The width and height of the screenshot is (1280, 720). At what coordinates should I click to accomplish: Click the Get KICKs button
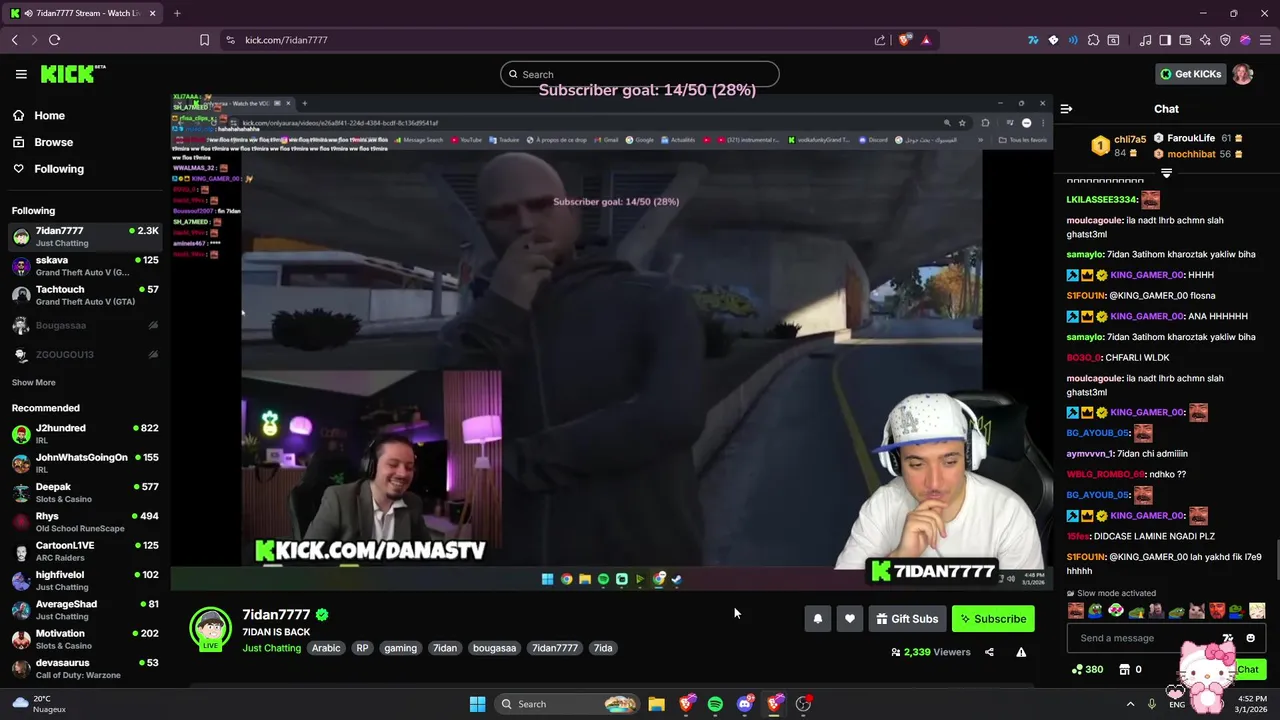pos(1190,74)
